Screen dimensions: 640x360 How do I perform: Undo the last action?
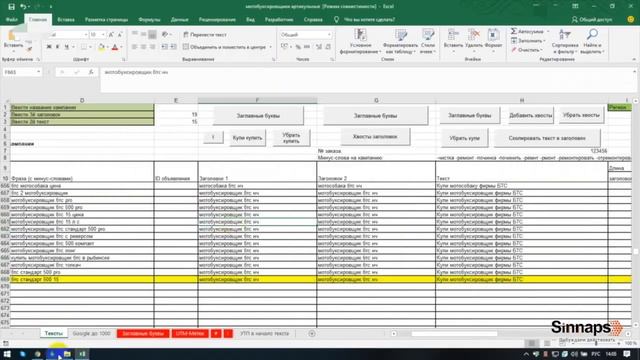pyautogui.click(x=23, y=7)
